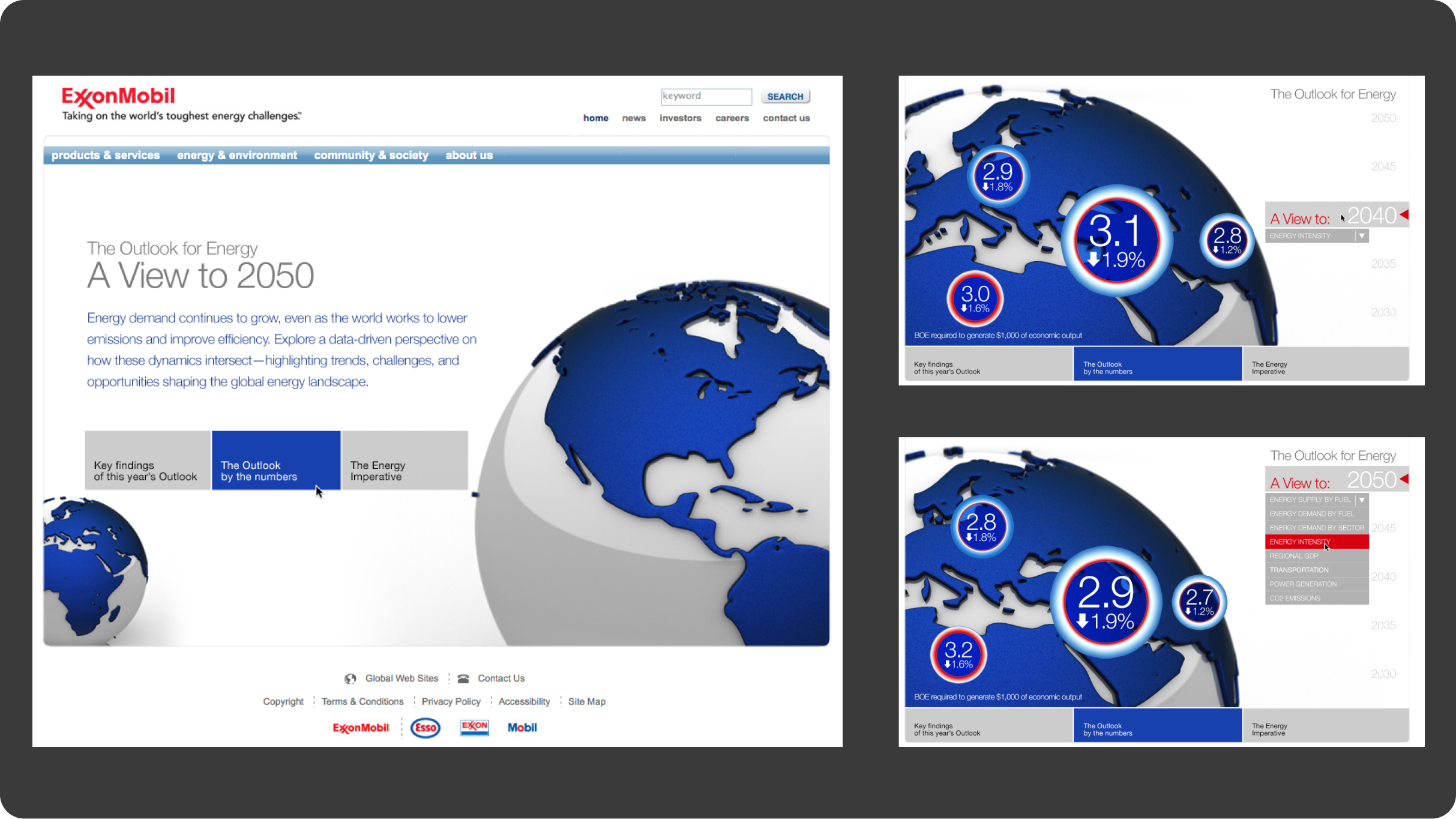
Task: Click the Esso oval logo in footer
Action: coord(426,728)
